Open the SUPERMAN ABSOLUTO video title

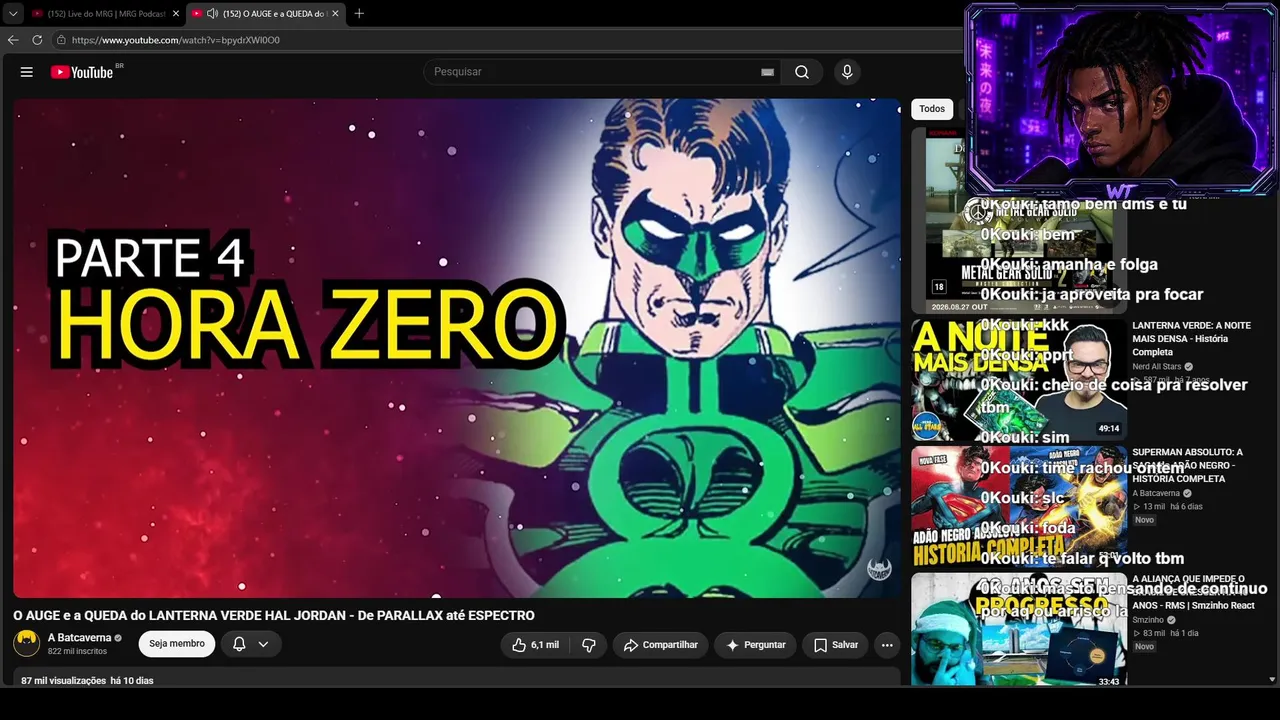(x=1188, y=465)
